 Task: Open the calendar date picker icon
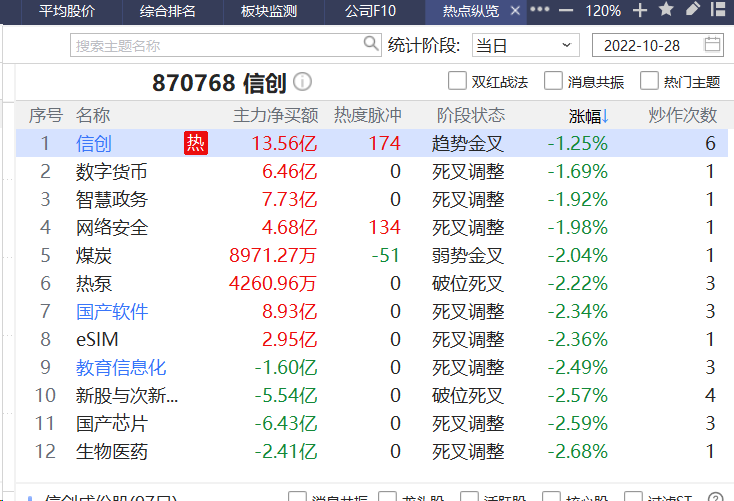point(712,45)
